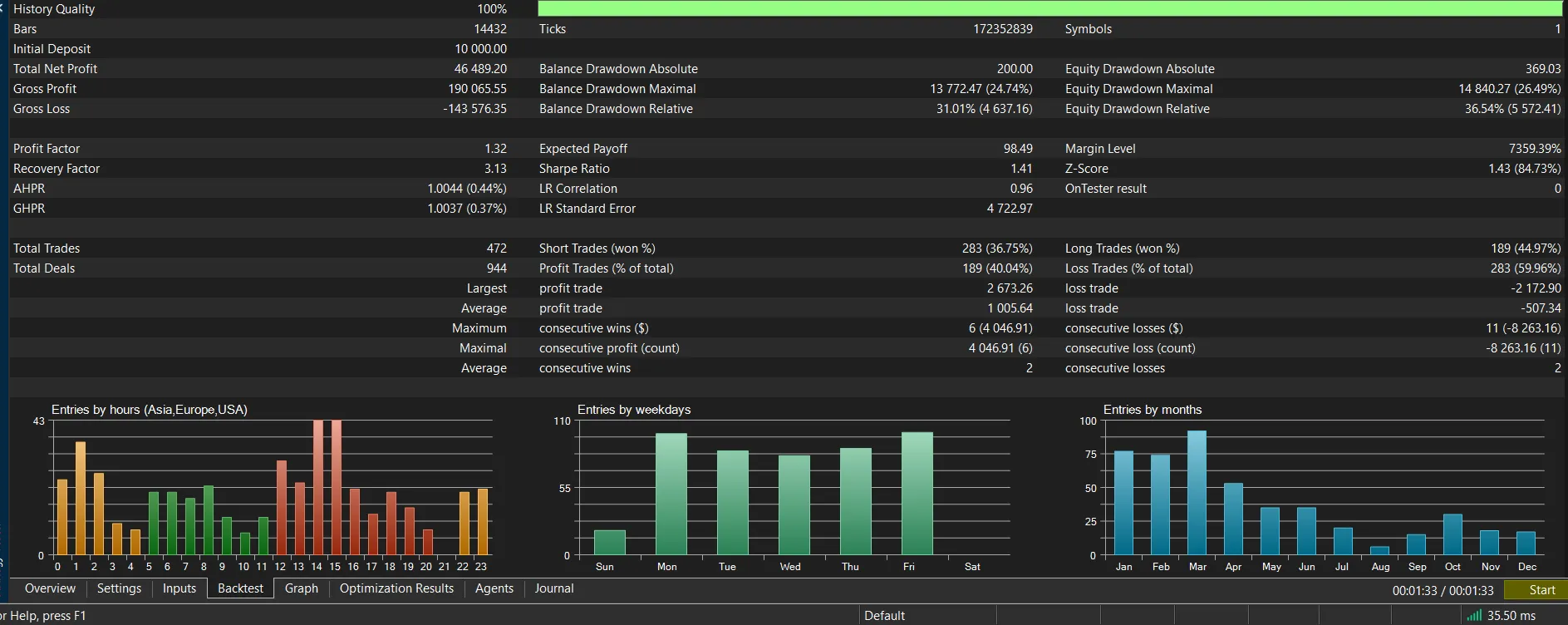Select the Total Net Profit row
This screenshot has width=1568, height=625.
click(260, 69)
